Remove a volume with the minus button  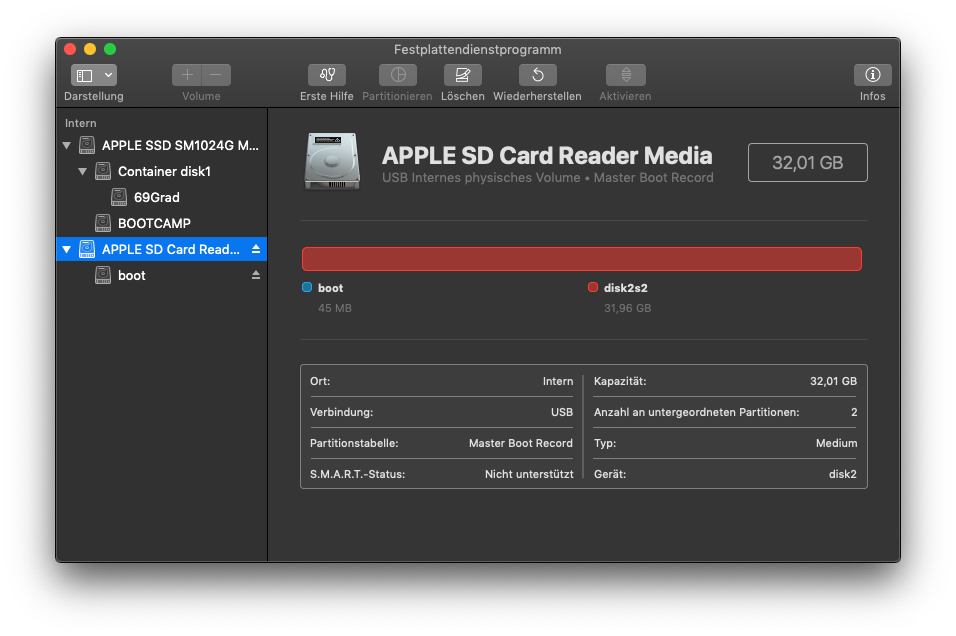tap(216, 75)
